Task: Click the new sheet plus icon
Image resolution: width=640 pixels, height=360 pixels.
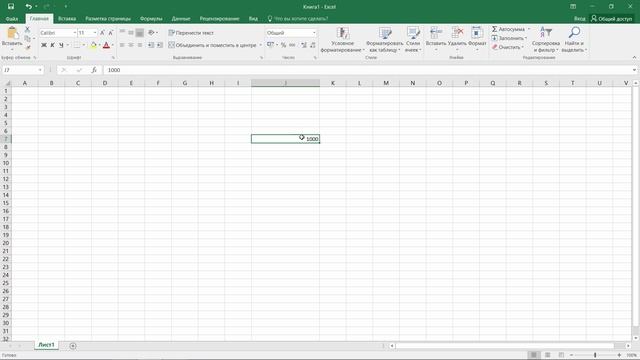Action: coord(73,346)
